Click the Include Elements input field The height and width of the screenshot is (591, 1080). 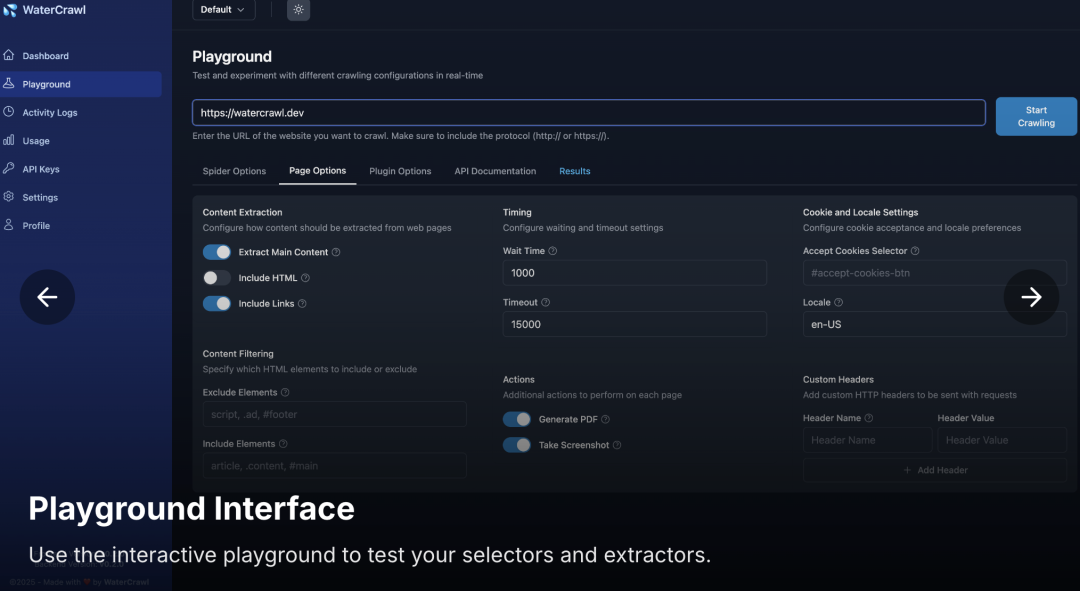tap(335, 466)
